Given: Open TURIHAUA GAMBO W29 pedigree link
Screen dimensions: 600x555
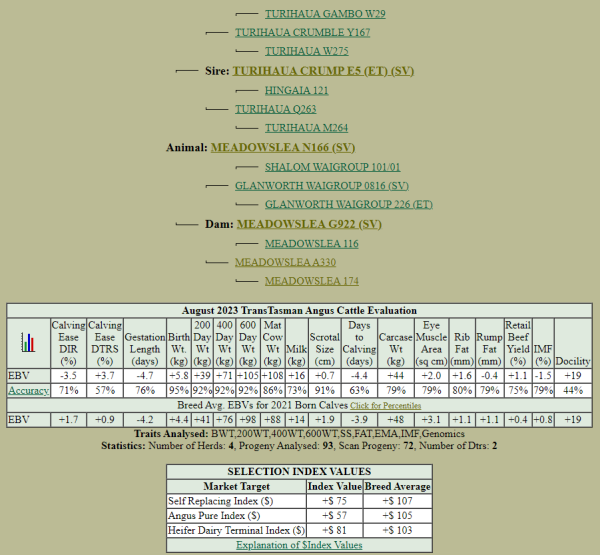Looking at the screenshot, I should coord(325,14).
